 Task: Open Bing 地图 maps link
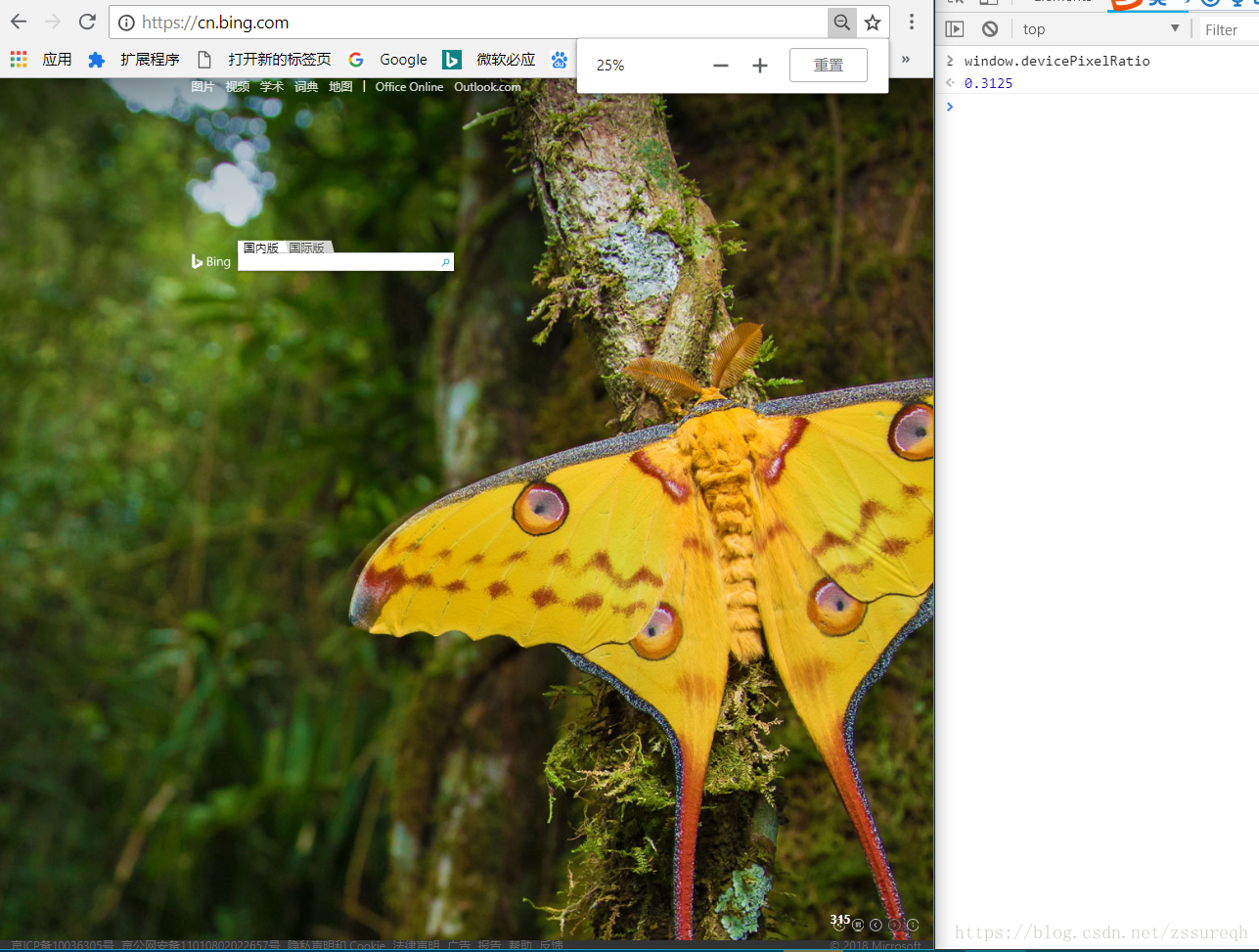pyautogui.click(x=340, y=87)
